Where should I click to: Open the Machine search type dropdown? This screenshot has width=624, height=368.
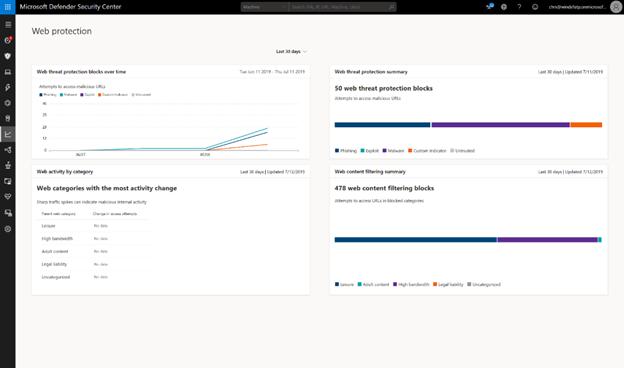[x=264, y=7]
